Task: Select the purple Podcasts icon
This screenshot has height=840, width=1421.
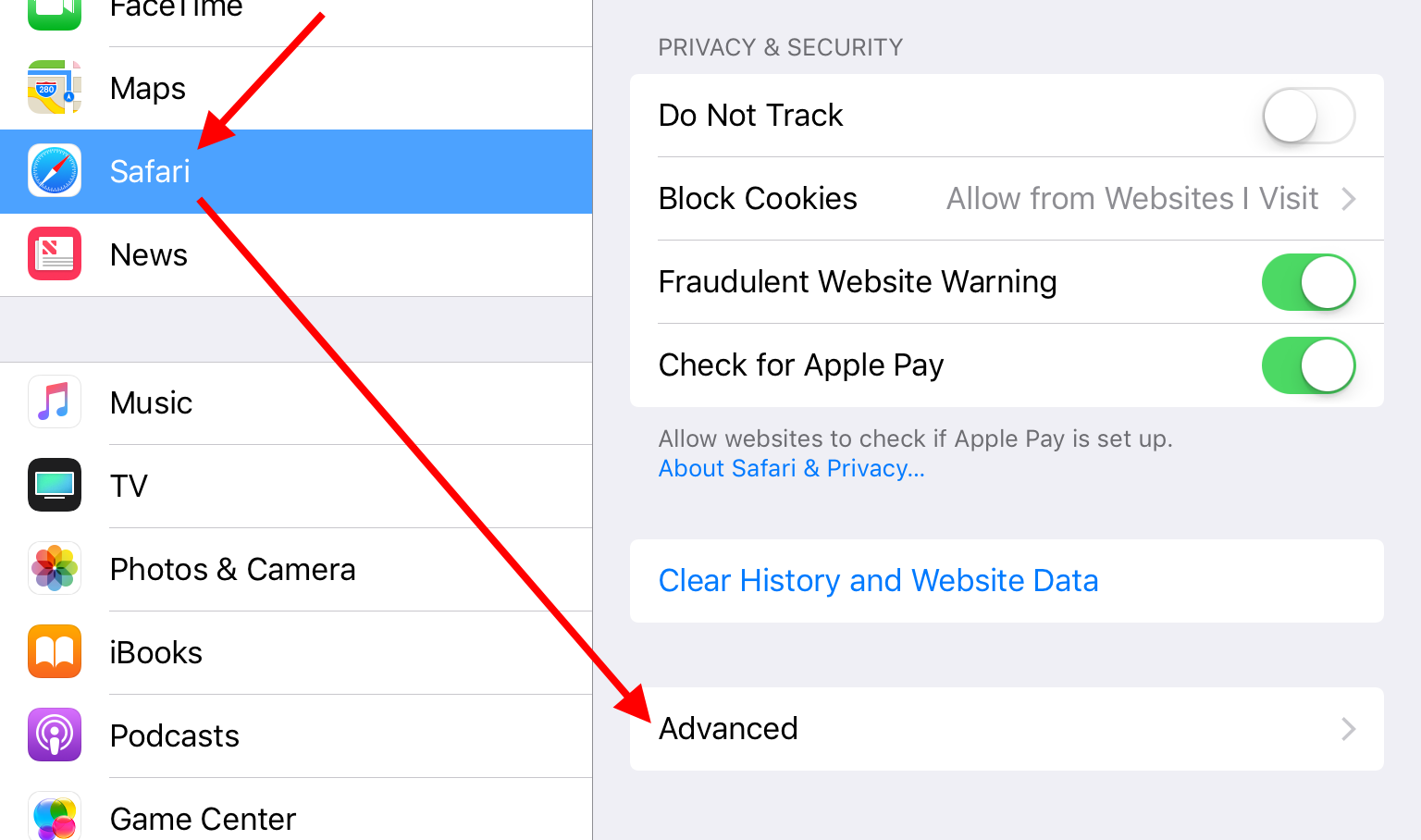Action: tap(54, 735)
